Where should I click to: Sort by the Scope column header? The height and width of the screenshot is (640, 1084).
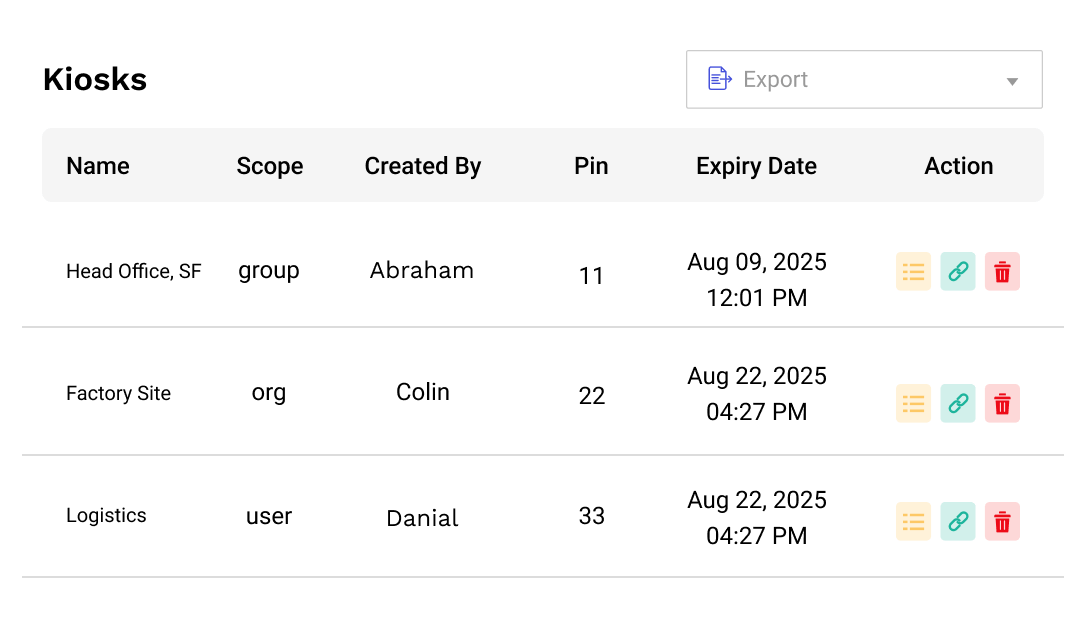tap(270, 166)
